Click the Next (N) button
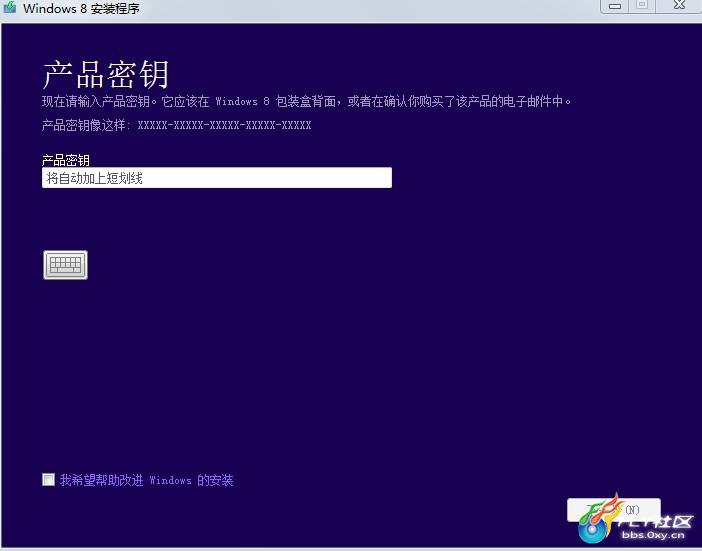This screenshot has height=551, width=702. pyautogui.click(x=614, y=510)
